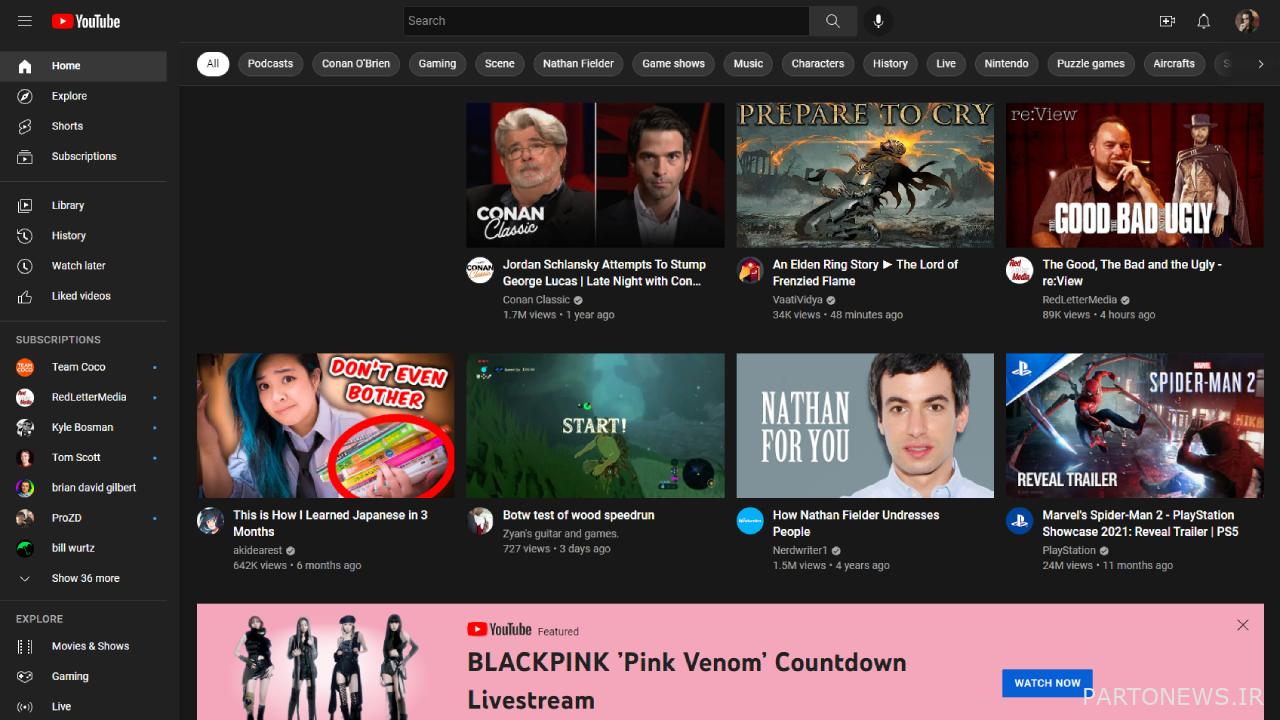Open the account avatar menu
The image size is (1280, 720).
tap(1247, 21)
